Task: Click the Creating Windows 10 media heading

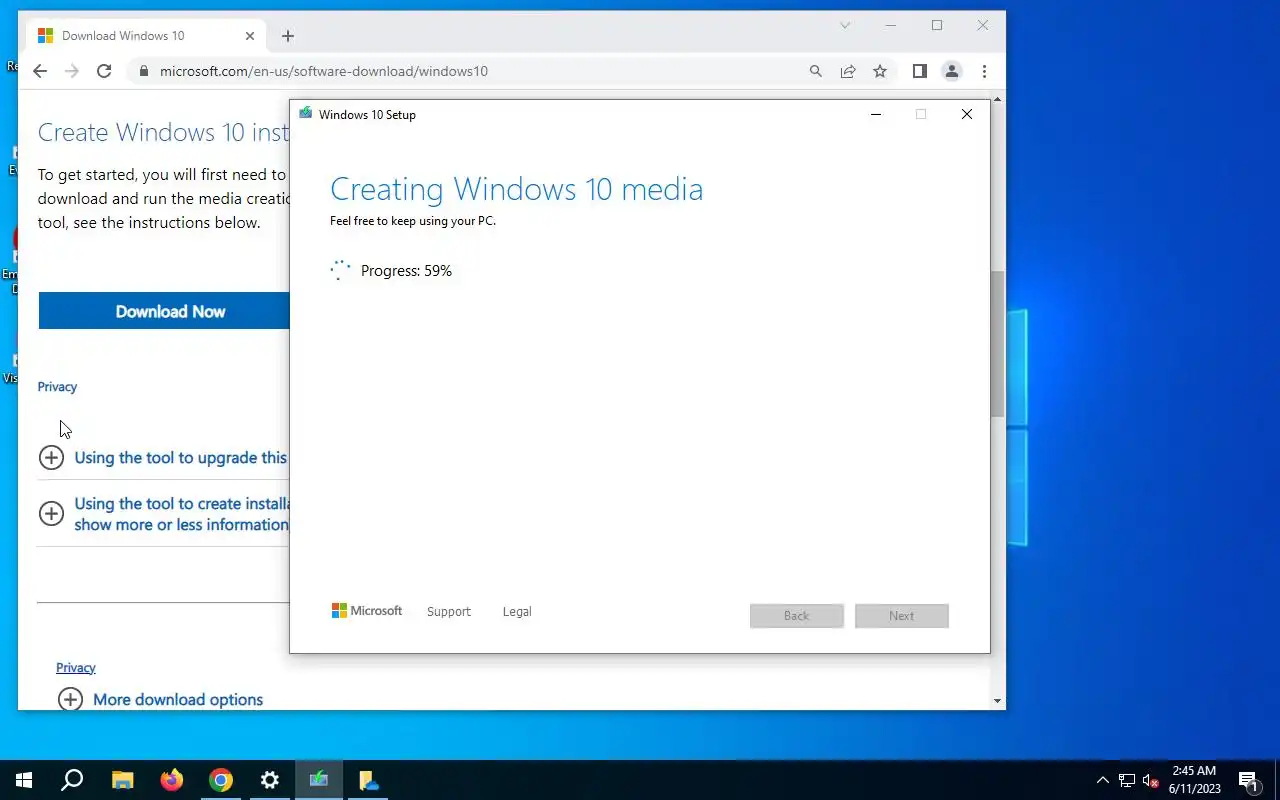Action: coord(516,189)
